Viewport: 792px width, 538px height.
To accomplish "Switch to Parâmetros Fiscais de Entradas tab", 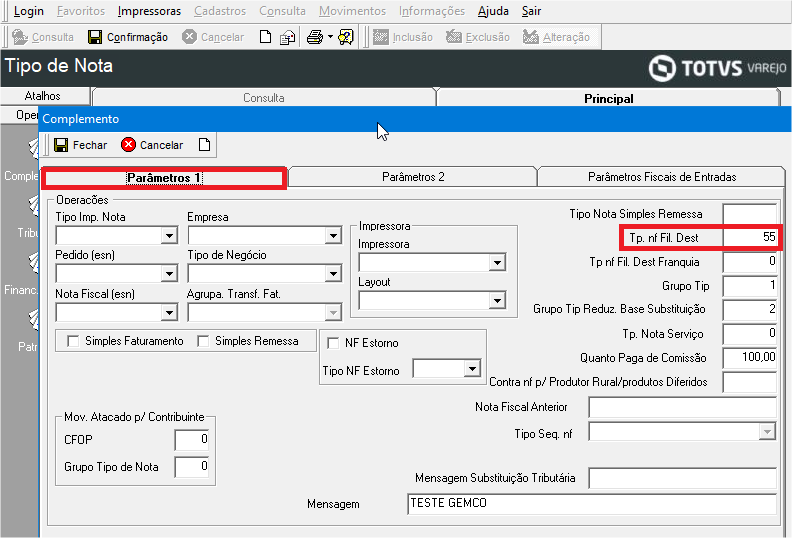I will [662, 177].
